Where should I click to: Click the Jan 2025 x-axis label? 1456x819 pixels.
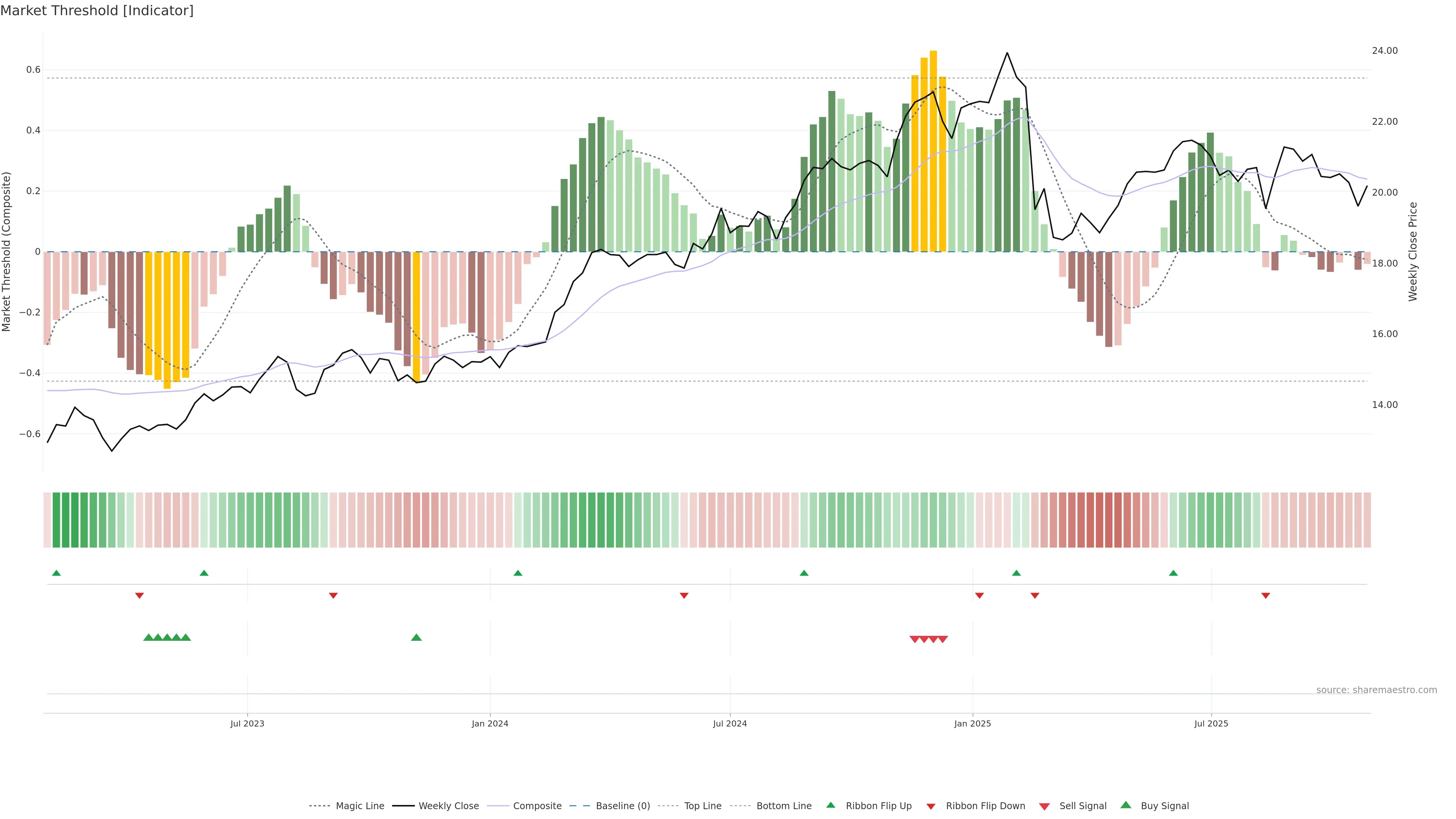coord(972,723)
